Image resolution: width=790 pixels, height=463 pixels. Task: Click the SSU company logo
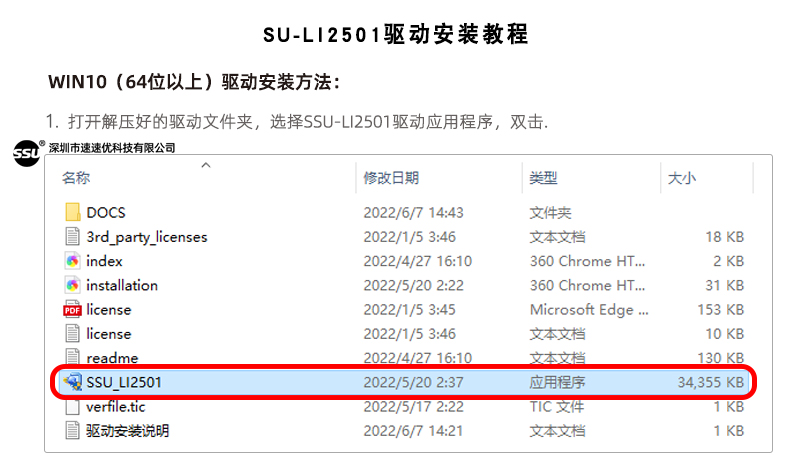pos(27,153)
